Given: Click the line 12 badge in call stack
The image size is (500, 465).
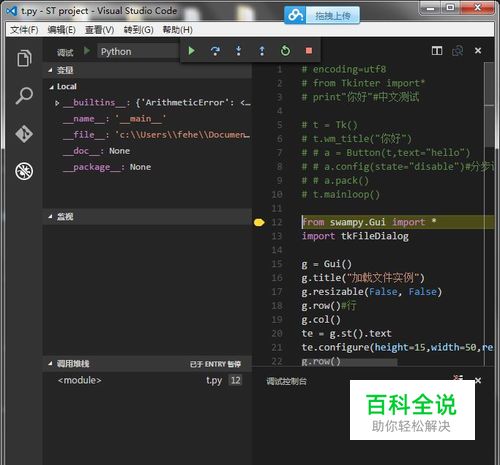Looking at the screenshot, I should [235, 380].
